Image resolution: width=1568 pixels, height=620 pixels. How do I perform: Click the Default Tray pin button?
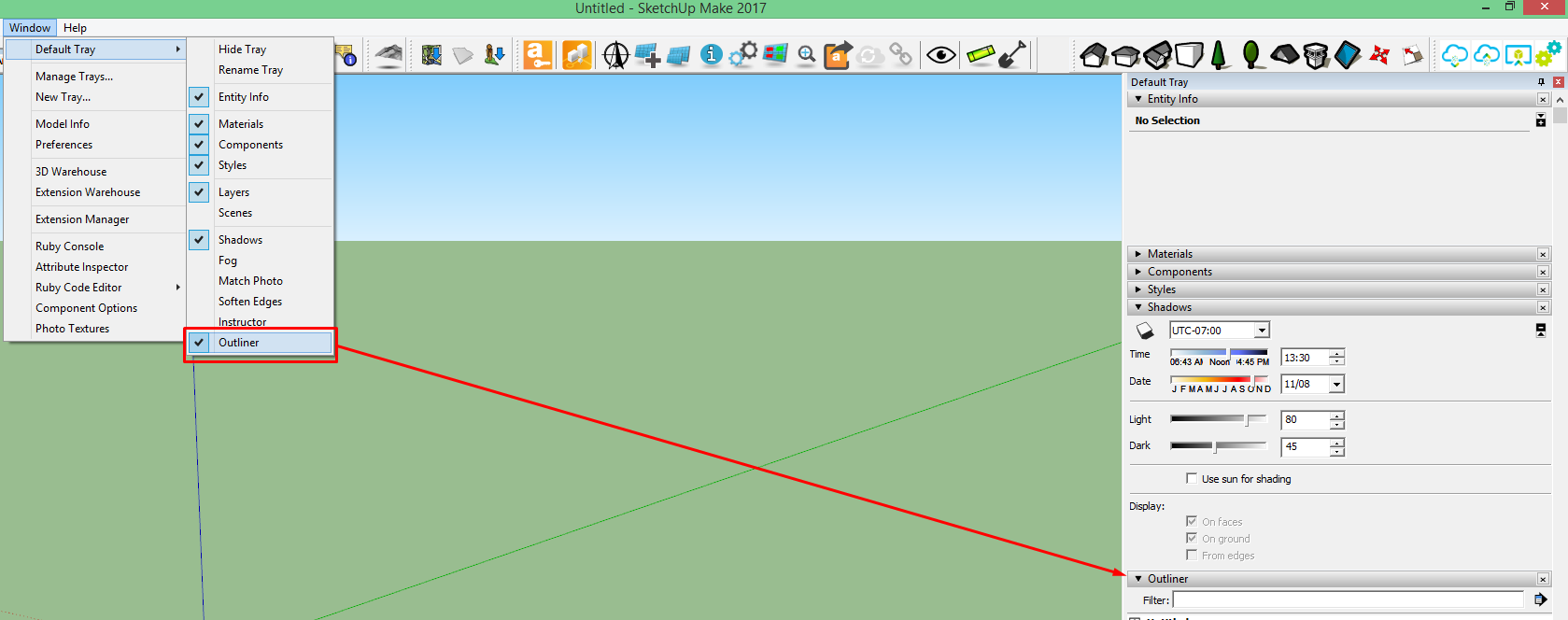pos(1541,82)
